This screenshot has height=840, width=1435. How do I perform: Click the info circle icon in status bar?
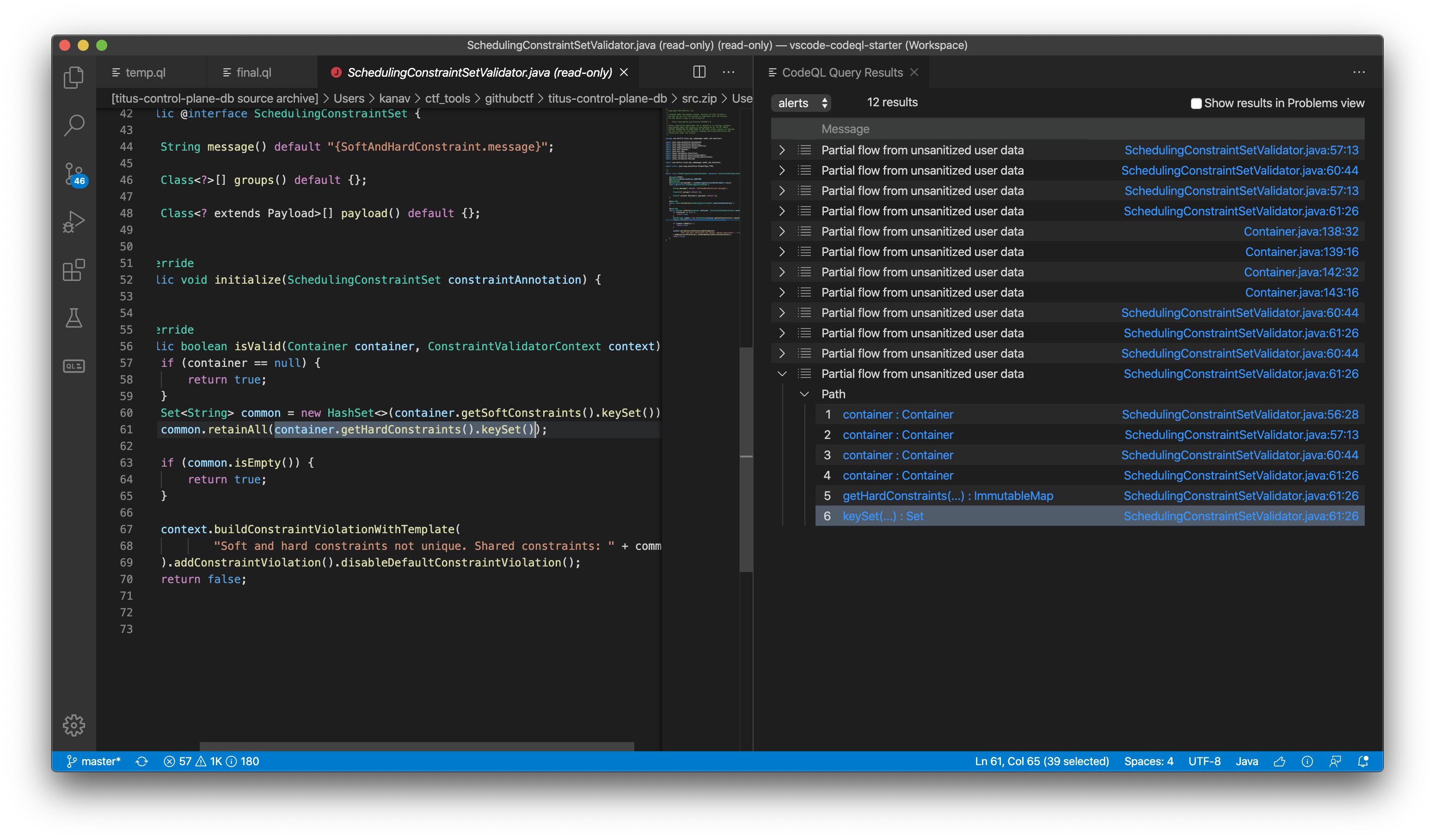[x=1307, y=761]
